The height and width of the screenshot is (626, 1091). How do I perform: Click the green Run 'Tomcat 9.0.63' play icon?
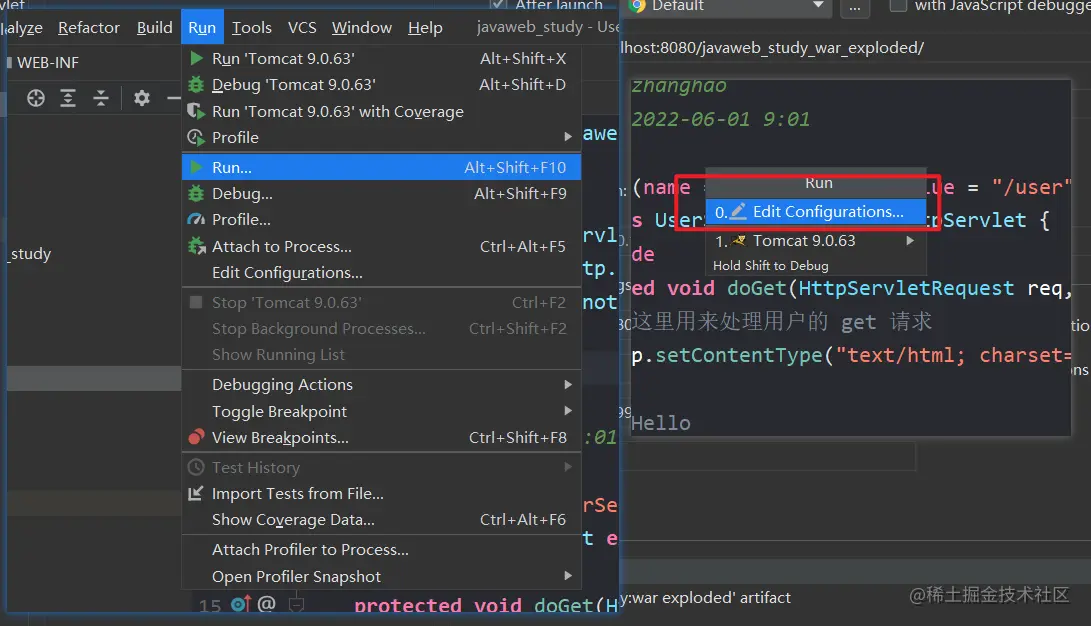pos(197,58)
